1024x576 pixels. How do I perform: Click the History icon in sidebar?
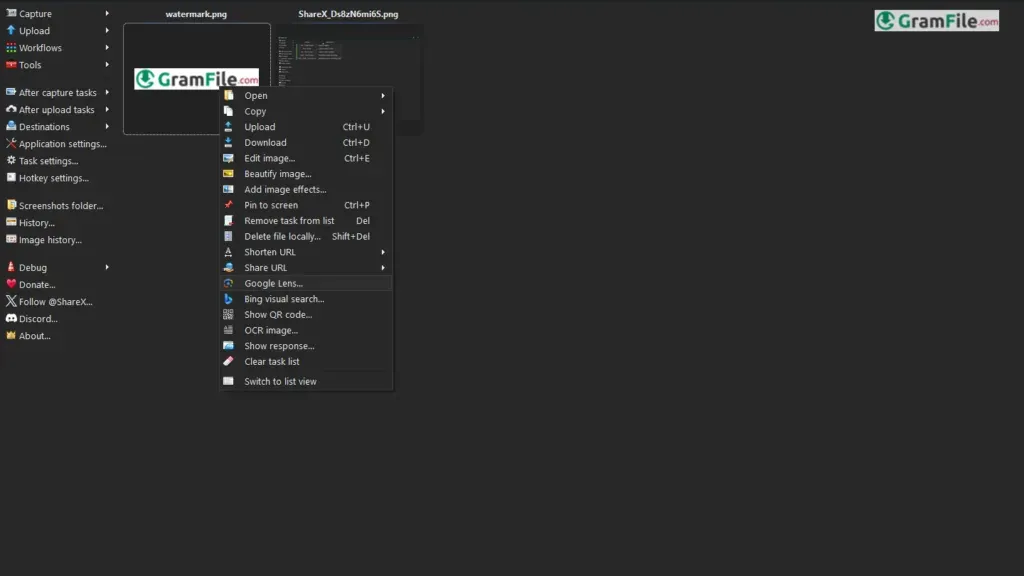[x=11, y=222]
